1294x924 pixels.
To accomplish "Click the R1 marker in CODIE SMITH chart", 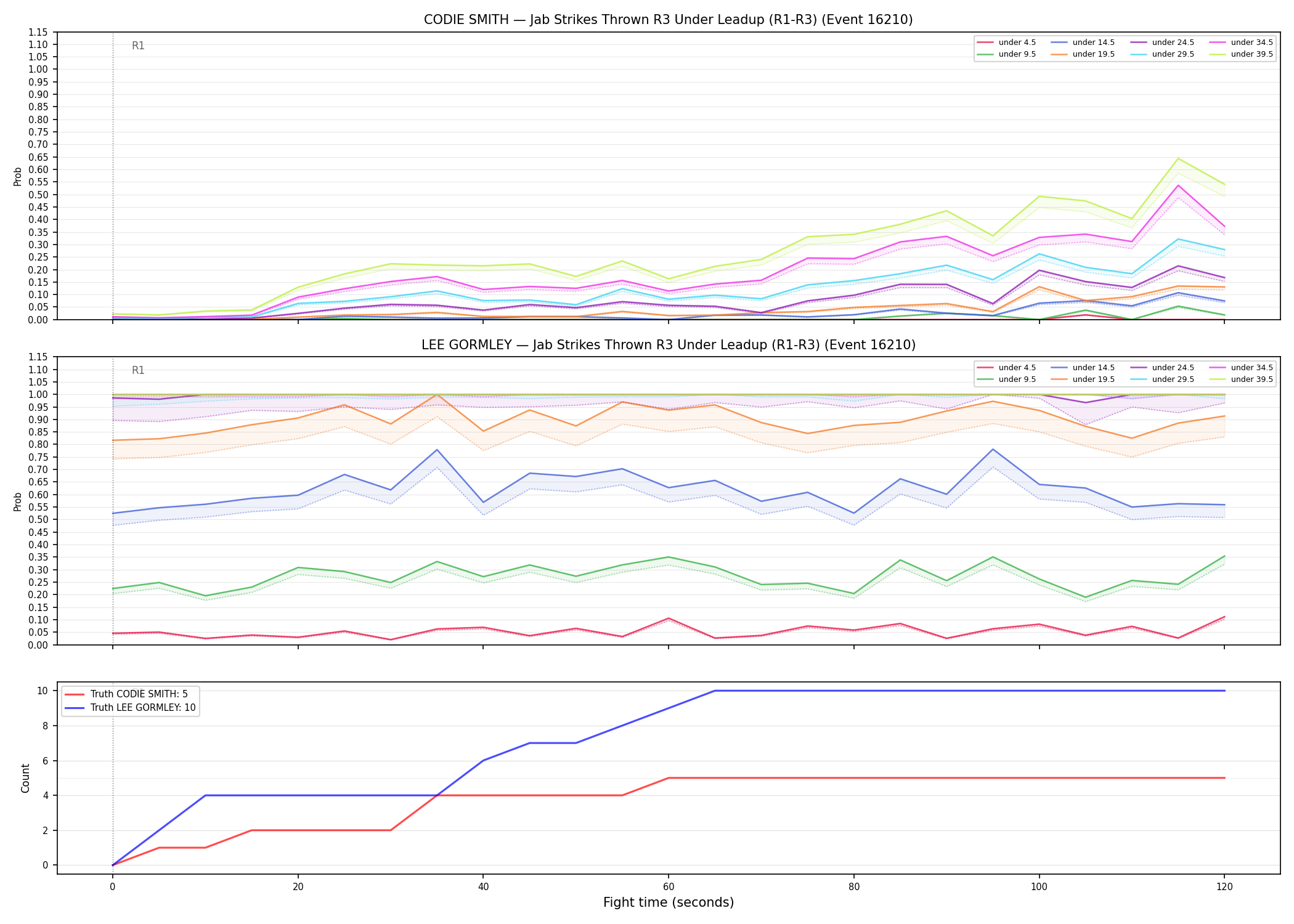I will coord(138,46).
